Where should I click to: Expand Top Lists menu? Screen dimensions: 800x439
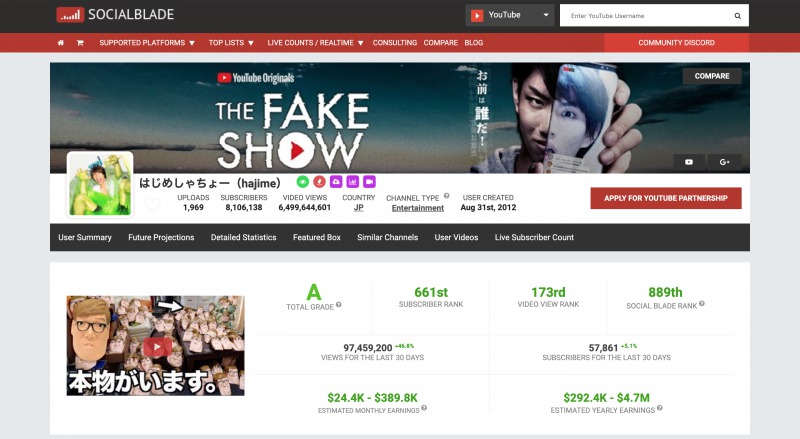231,43
